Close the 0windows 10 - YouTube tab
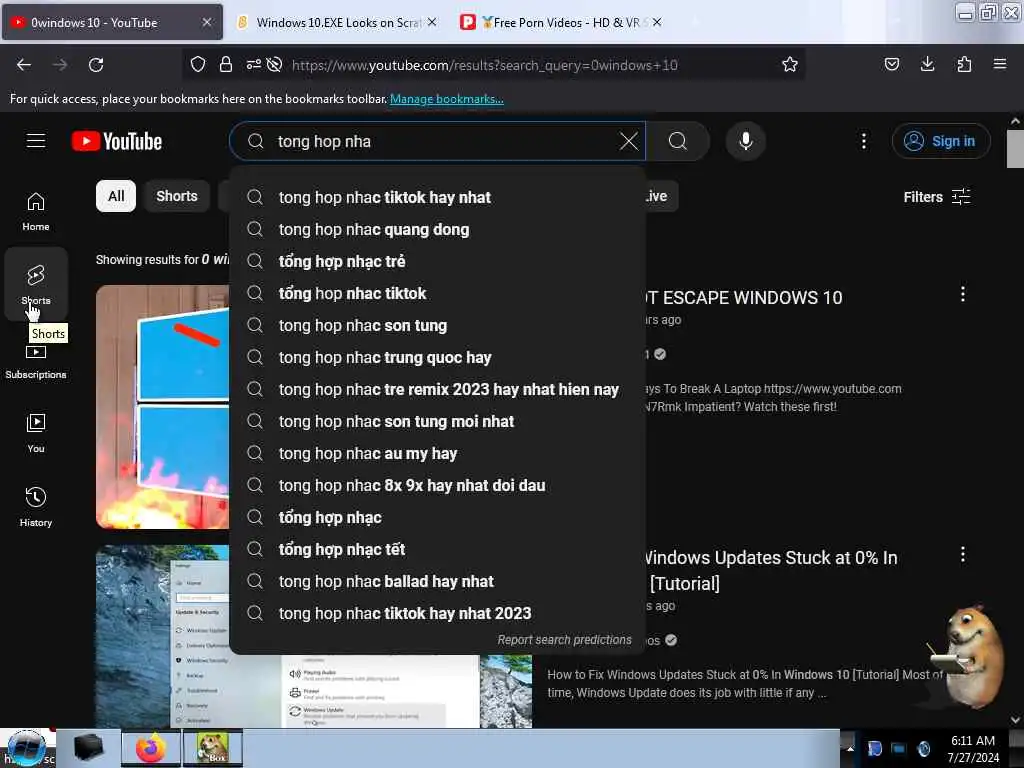The width and height of the screenshot is (1024, 768). point(207,22)
